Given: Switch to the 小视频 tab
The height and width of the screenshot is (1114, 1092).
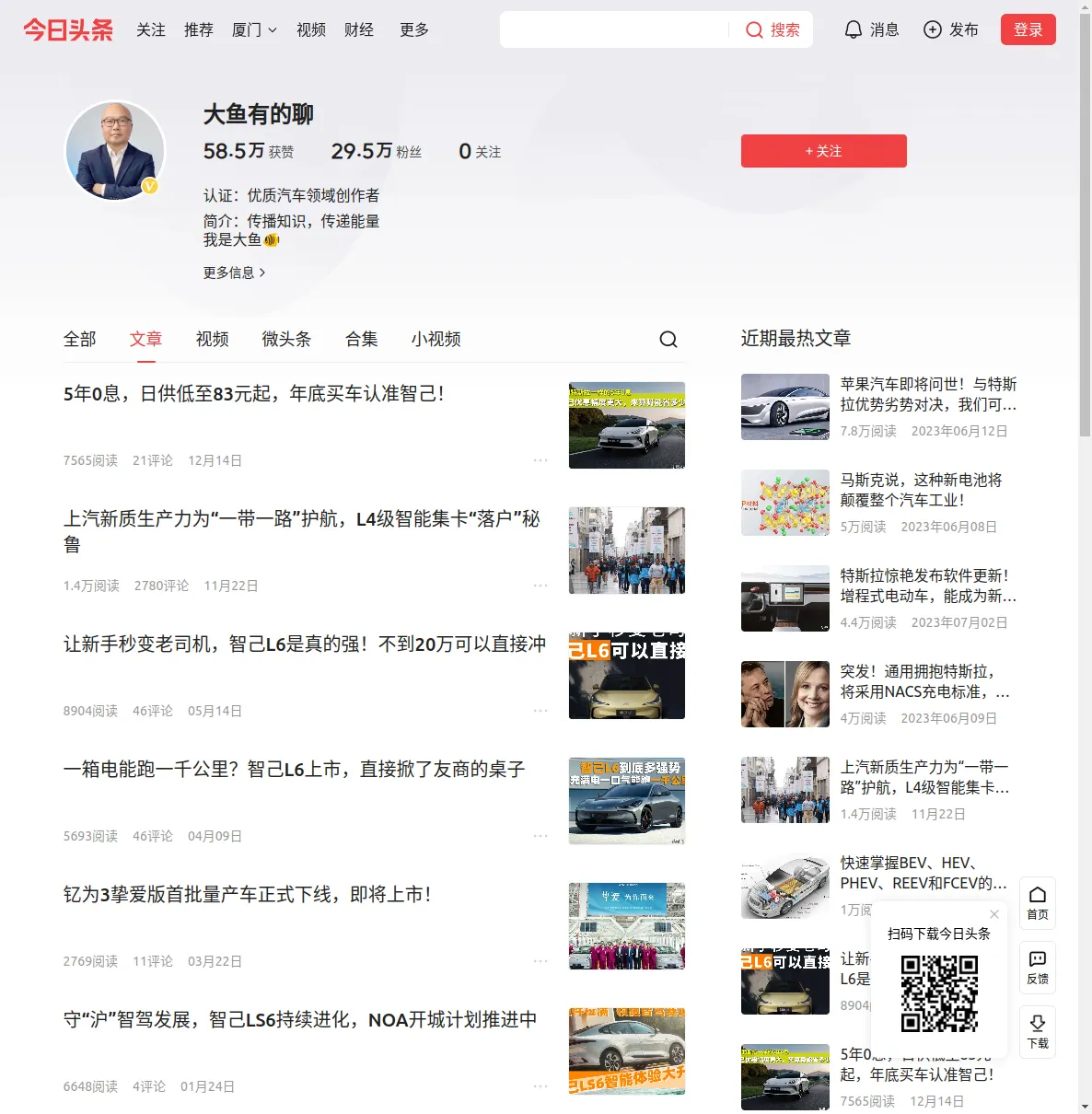Looking at the screenshot, I should click(x=436, y=339).
